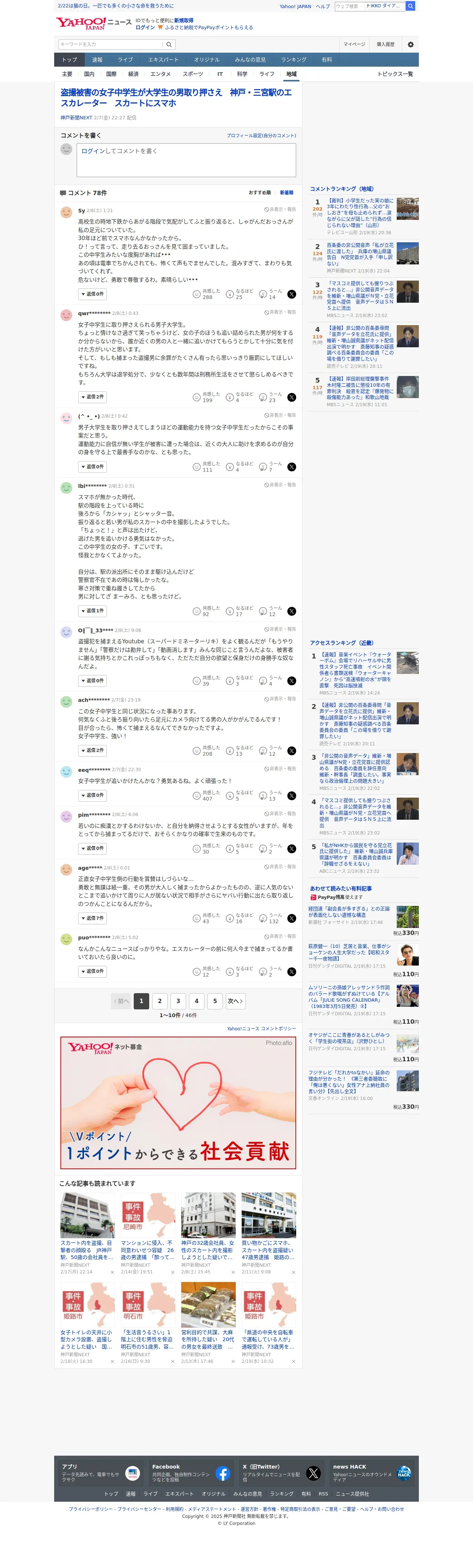
Task: Open Yahoo!ニュース コメントポリシー link
Action: tap(262, 1029)
